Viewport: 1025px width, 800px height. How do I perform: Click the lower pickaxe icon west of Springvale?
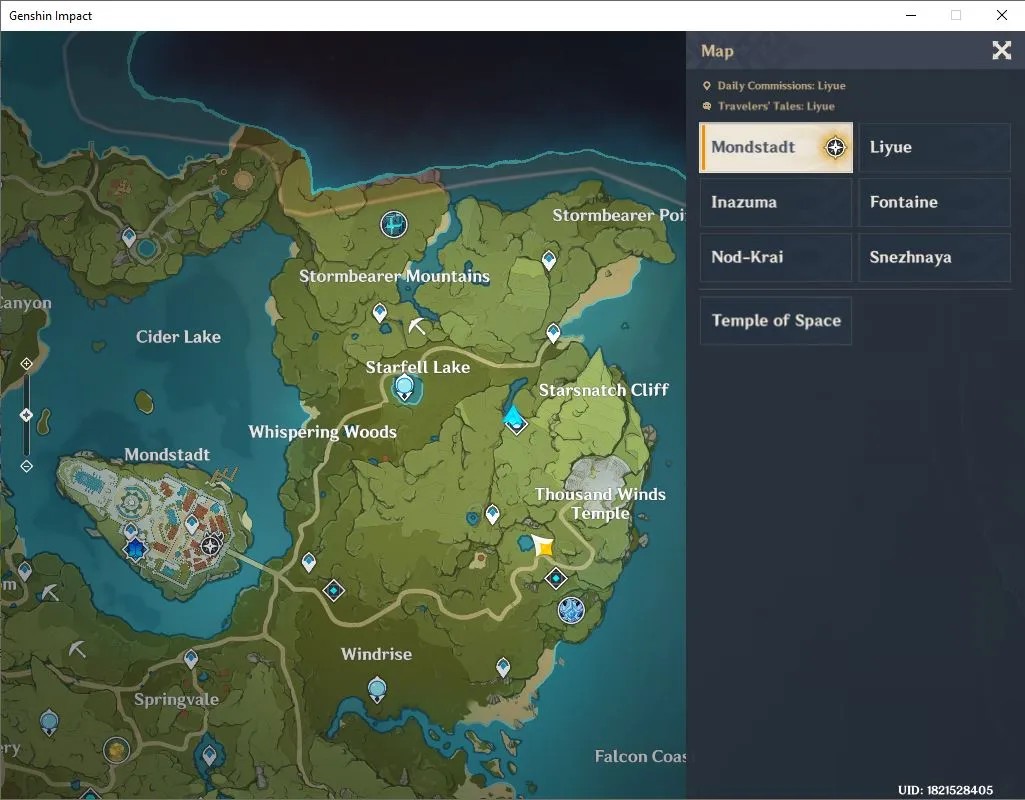click(x=77, y=649)
